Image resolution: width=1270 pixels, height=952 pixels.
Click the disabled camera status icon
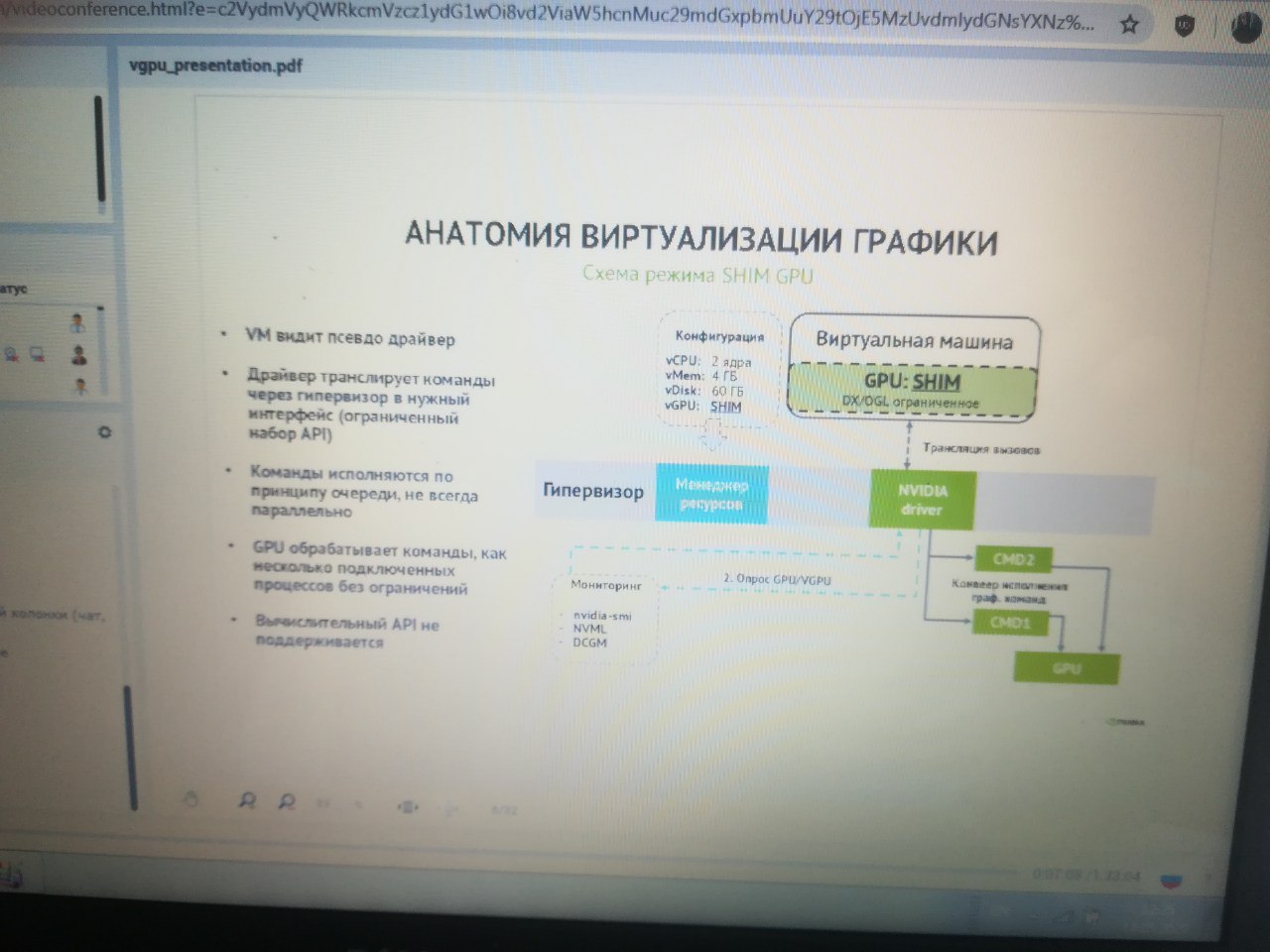[36, 353]
